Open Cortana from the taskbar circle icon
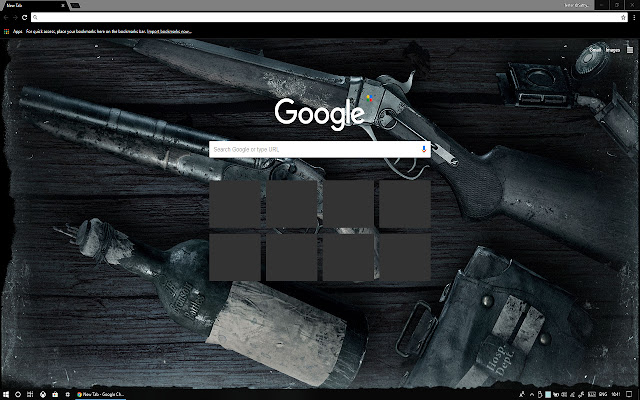Screen dimensions: 640x400 [x=18, y=394]
